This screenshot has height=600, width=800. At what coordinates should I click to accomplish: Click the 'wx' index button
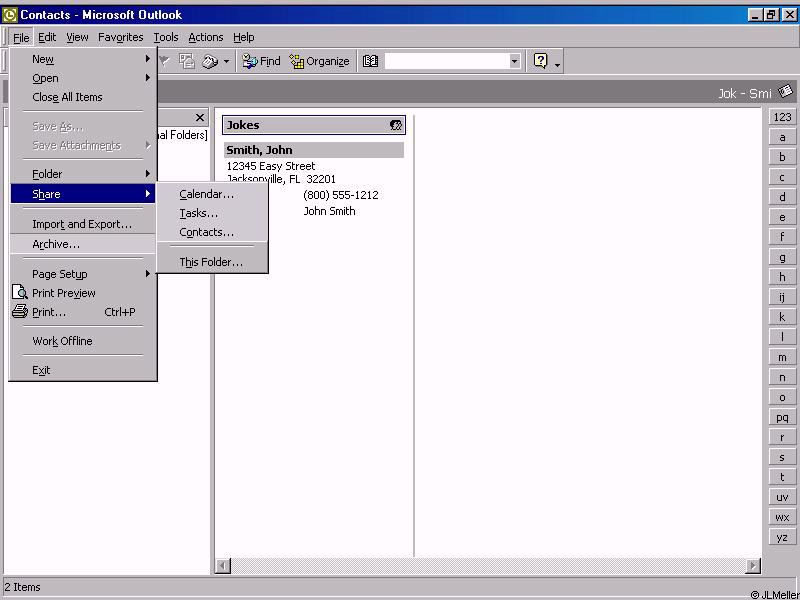(x=782, y=517)
